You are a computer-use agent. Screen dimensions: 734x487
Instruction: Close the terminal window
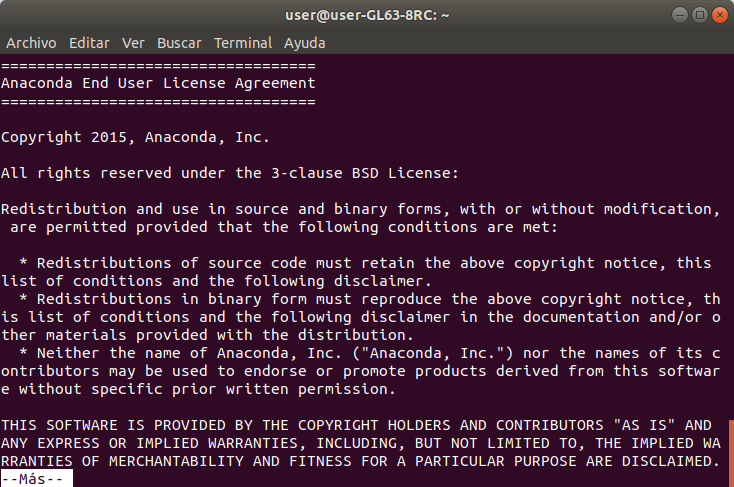point(719,15)
